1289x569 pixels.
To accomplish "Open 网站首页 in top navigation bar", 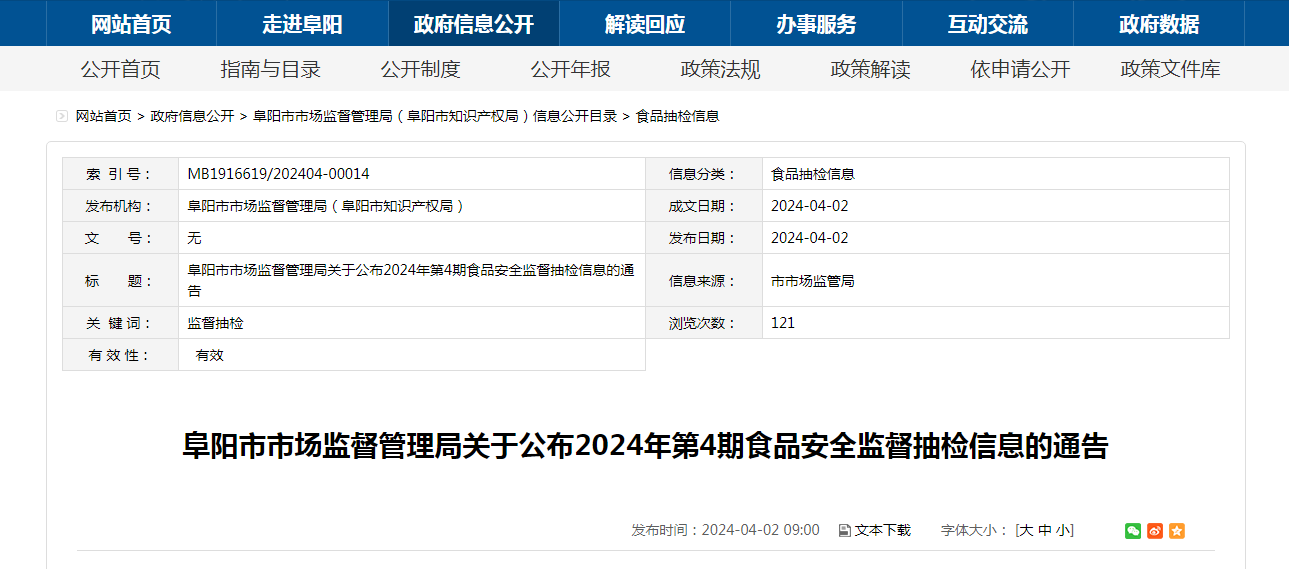I will pos(131,24).
